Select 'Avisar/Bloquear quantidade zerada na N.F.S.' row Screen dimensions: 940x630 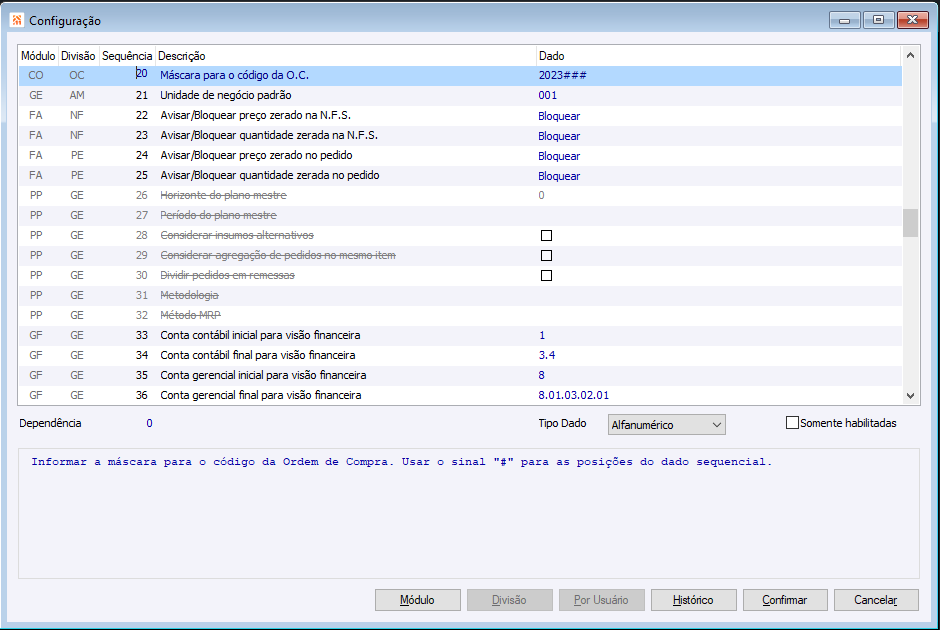[460, 135]
